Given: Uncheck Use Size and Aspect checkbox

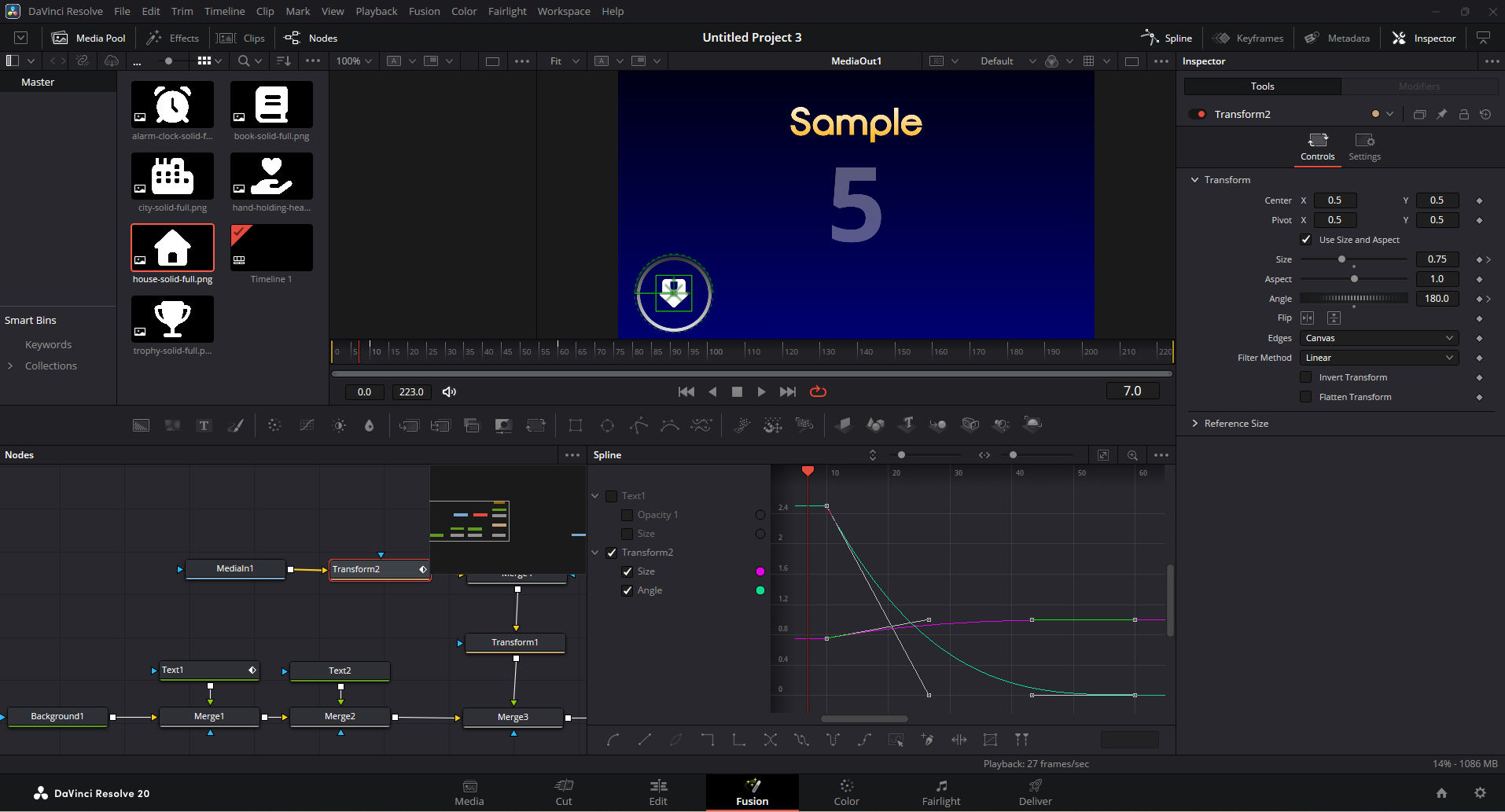Looking at the screenshot, I should (x=1306, y=240).
